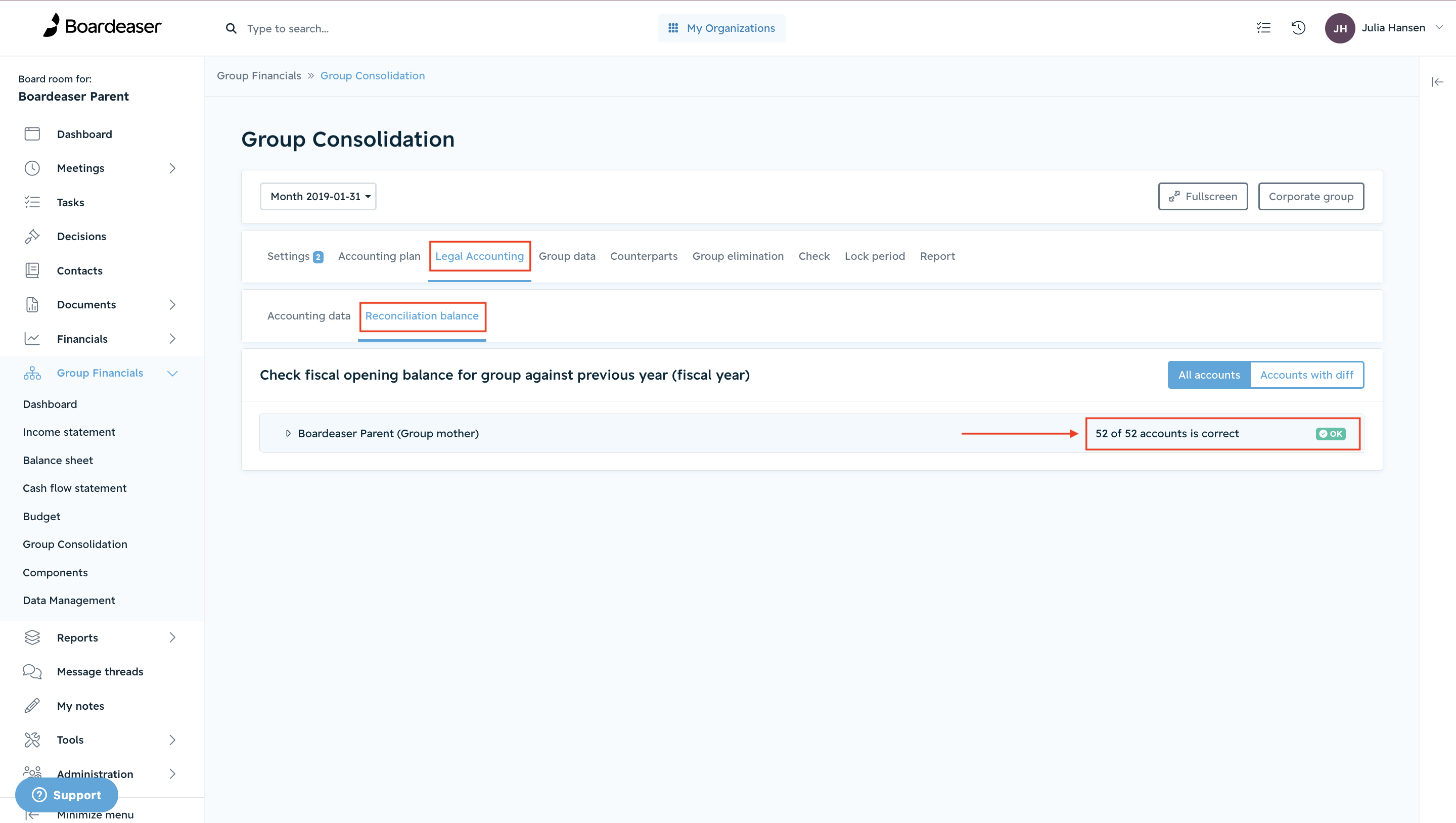Open Budget in the sidebar
Image resolution: width=1456 pixels, height=823 pixels.
point(41,516)
